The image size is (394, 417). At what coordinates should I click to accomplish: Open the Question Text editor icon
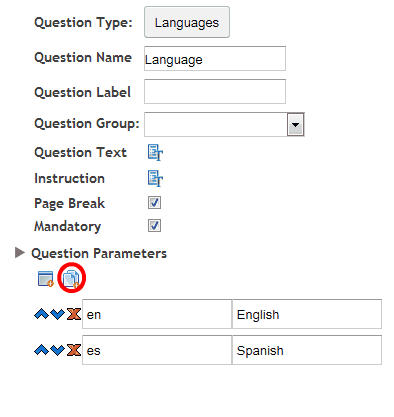(x=155, y=153)
